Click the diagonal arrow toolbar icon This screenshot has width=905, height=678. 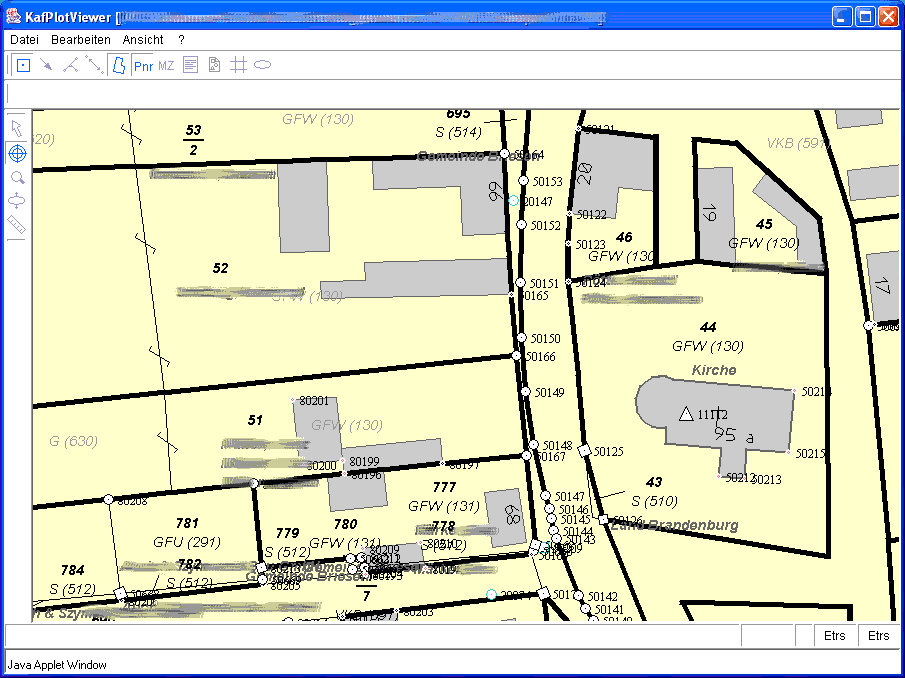tap(46, 65)
